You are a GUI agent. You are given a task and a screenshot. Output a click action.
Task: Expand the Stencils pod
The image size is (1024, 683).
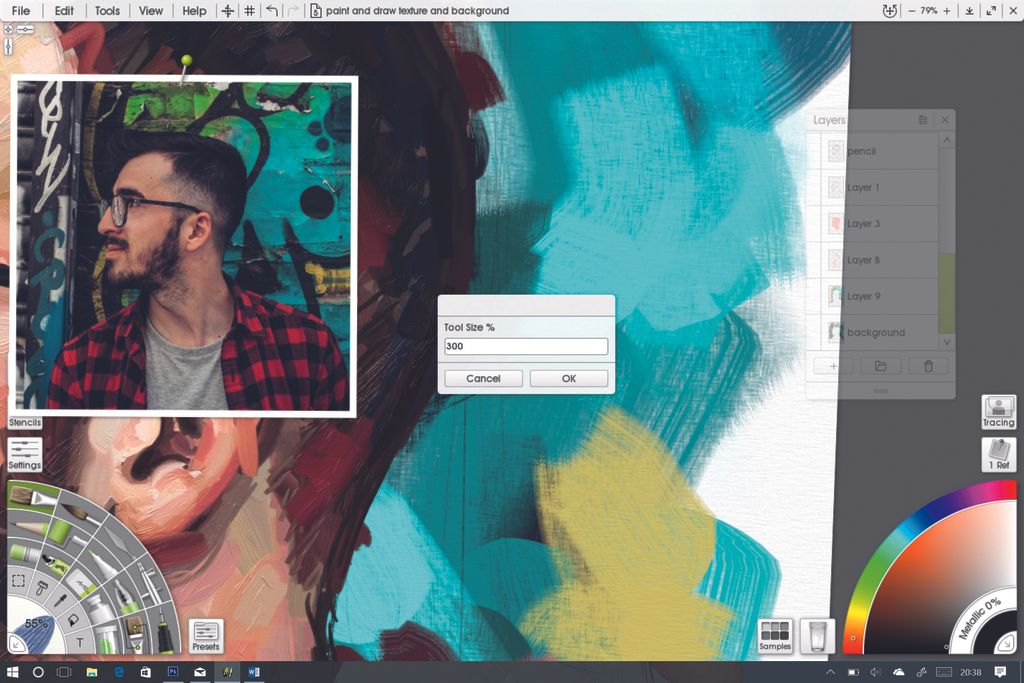[x=24, y=420]
